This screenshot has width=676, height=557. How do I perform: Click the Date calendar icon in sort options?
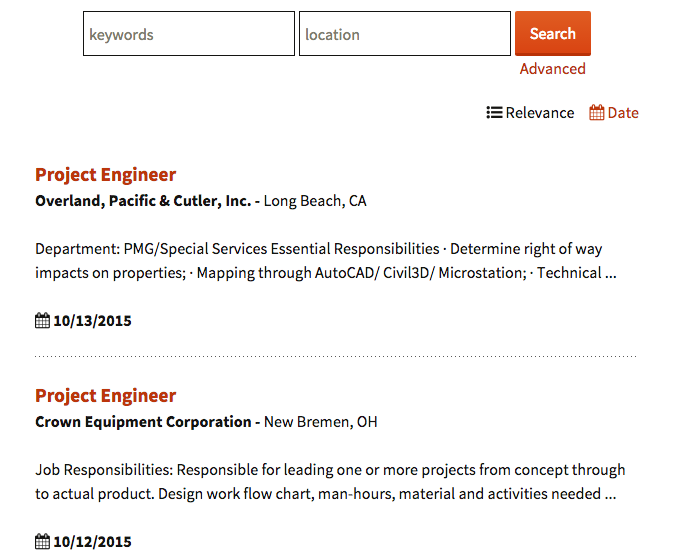[x=597, y=113]
